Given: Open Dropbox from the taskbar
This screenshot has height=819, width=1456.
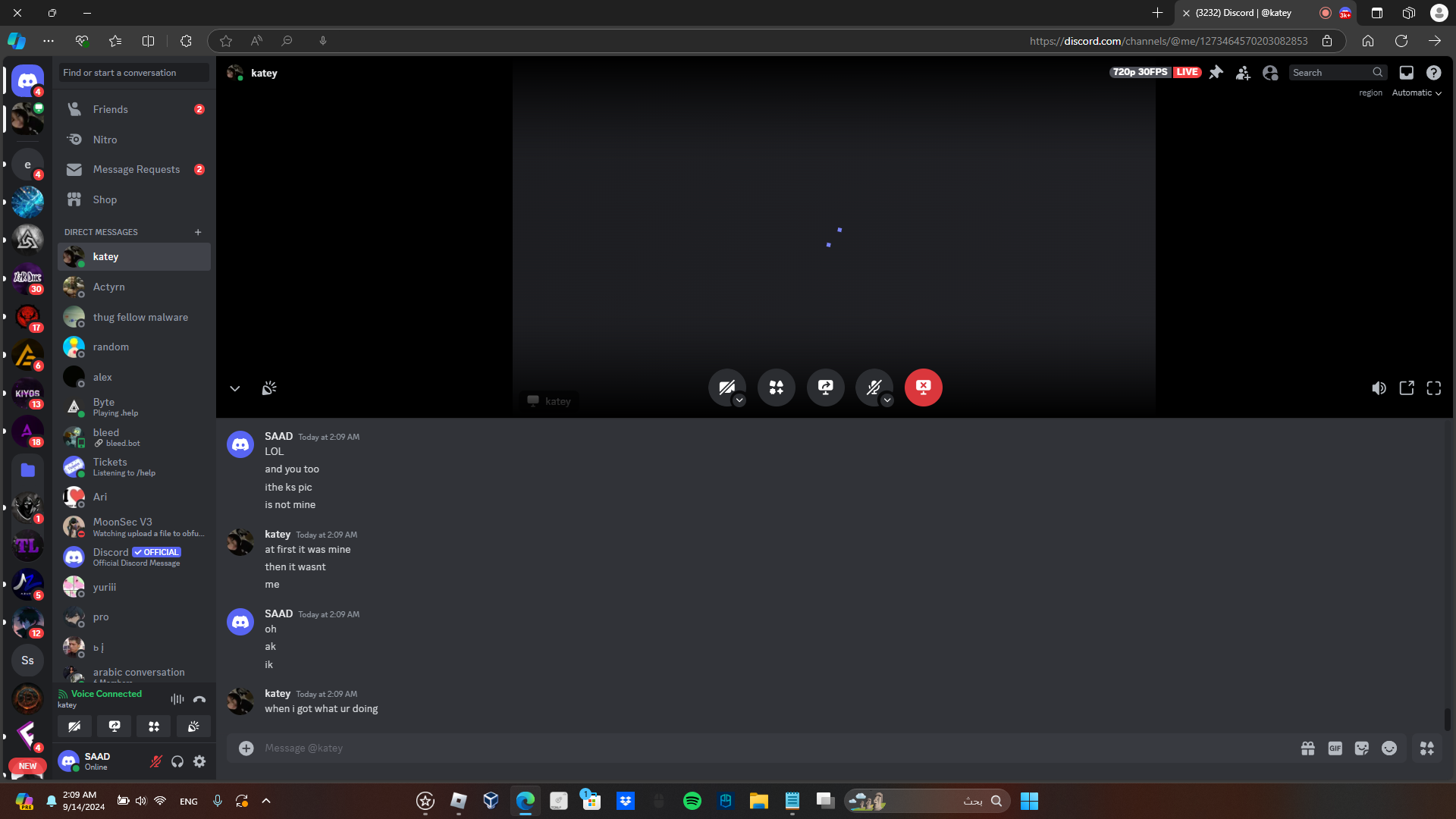Looking at the screenshot, I should [x=626, y=801].
